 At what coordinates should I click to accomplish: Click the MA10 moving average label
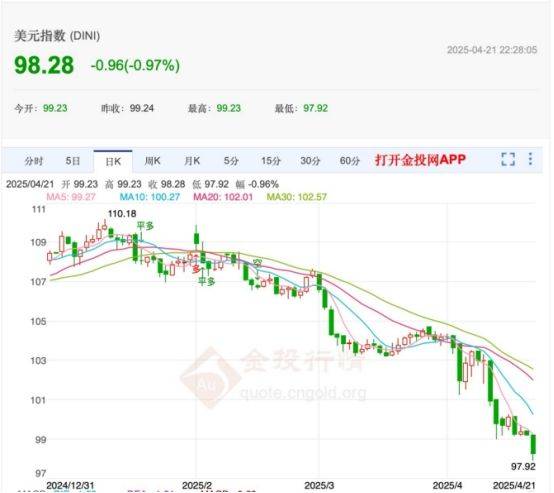[x=150, y=197]
